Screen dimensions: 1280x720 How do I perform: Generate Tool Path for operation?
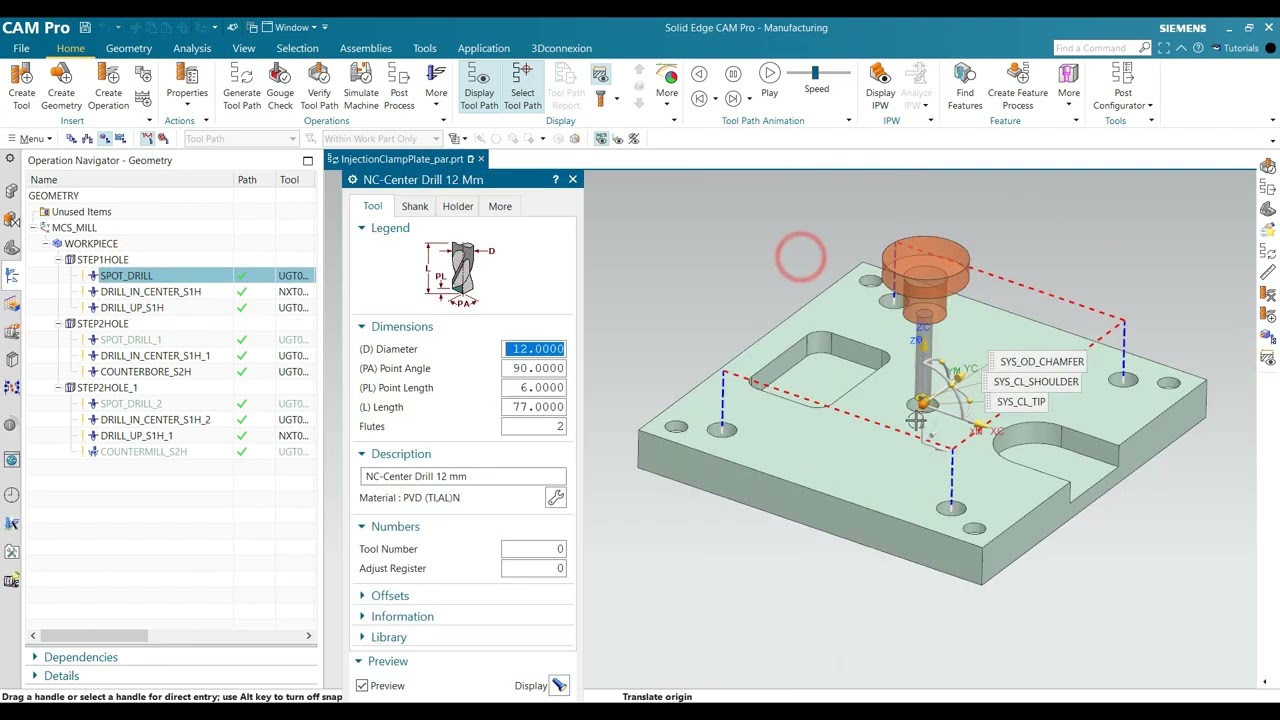[242, 86]
